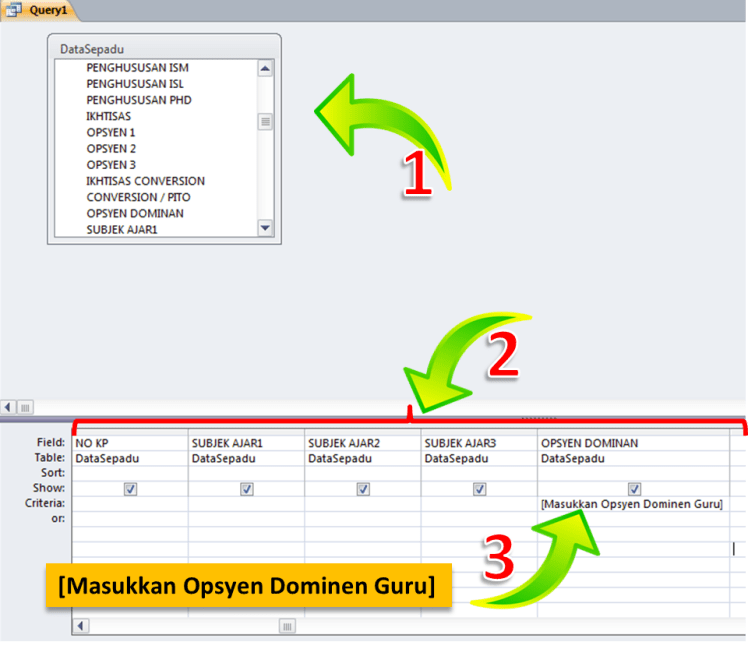Screen dimensions: 748x649
Task: Click Sort cell under SUBJEK AJAR1
Action: [246, 472]
